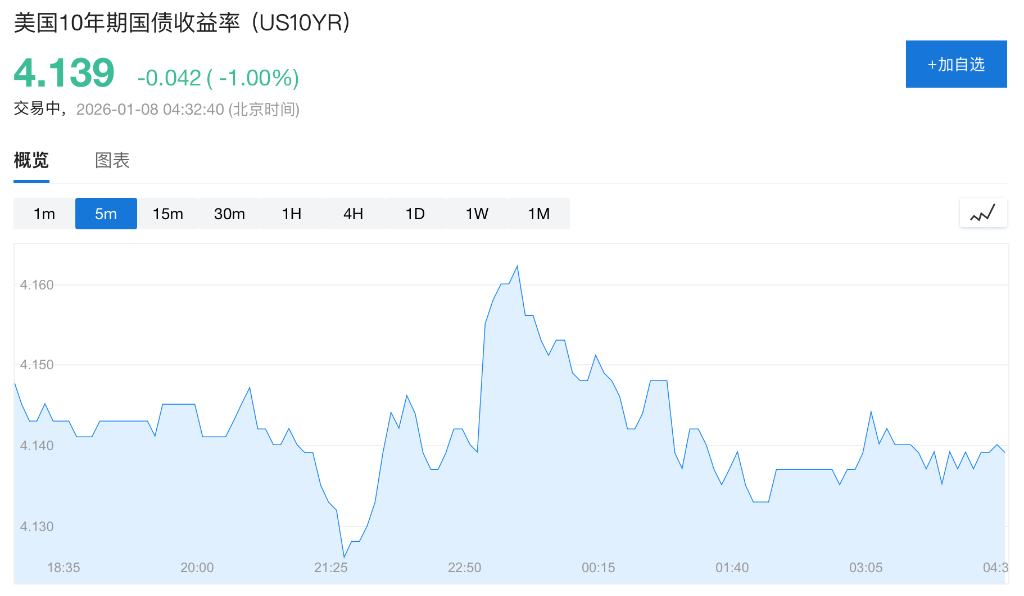Screen dimensions: 1024x596
Task: Select the 4H interval button
Action: (353, 213)
